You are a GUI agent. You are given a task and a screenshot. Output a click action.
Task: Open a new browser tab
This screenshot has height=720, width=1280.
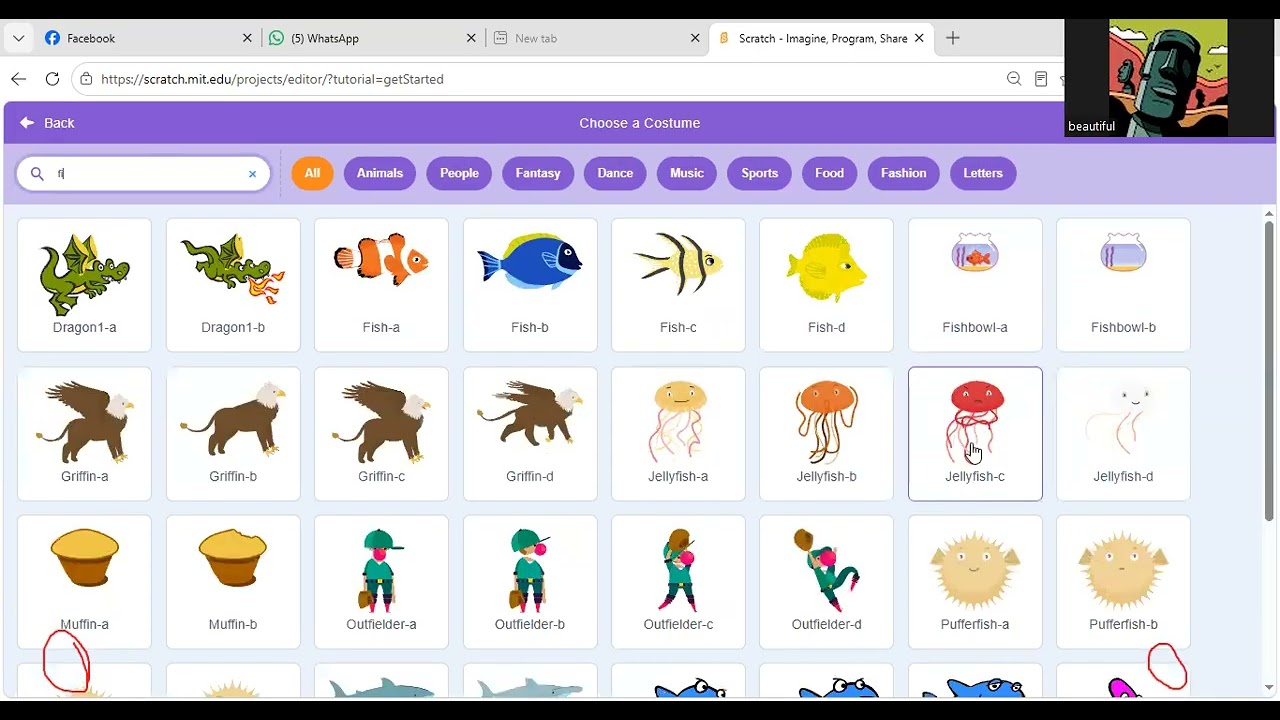[x=952, y=38]
